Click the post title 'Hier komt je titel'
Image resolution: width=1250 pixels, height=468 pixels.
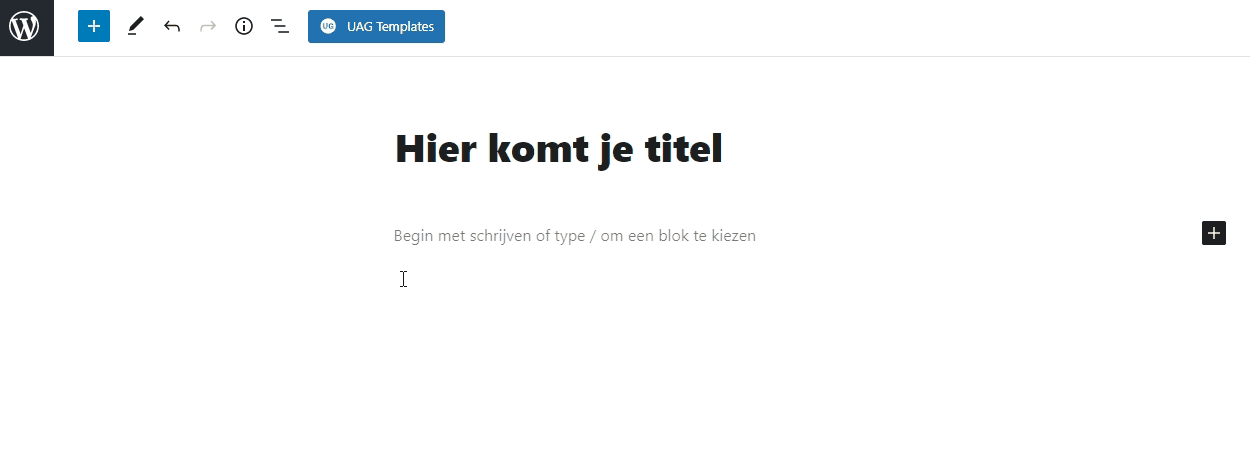coord(558,149)
